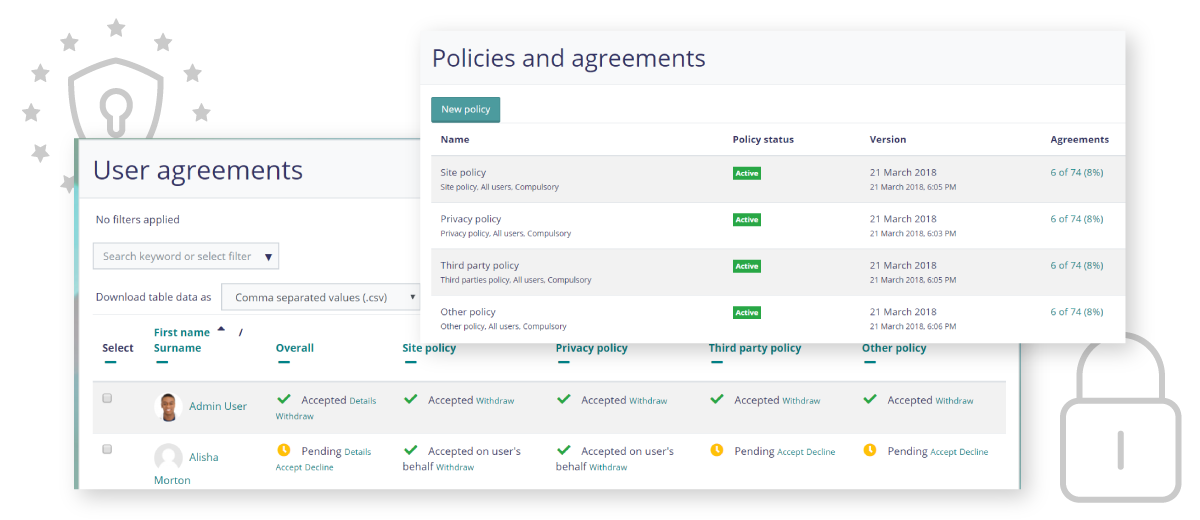Hide the Site policy column in User agreements
The image size is (1200, 520).
[409, 363]
